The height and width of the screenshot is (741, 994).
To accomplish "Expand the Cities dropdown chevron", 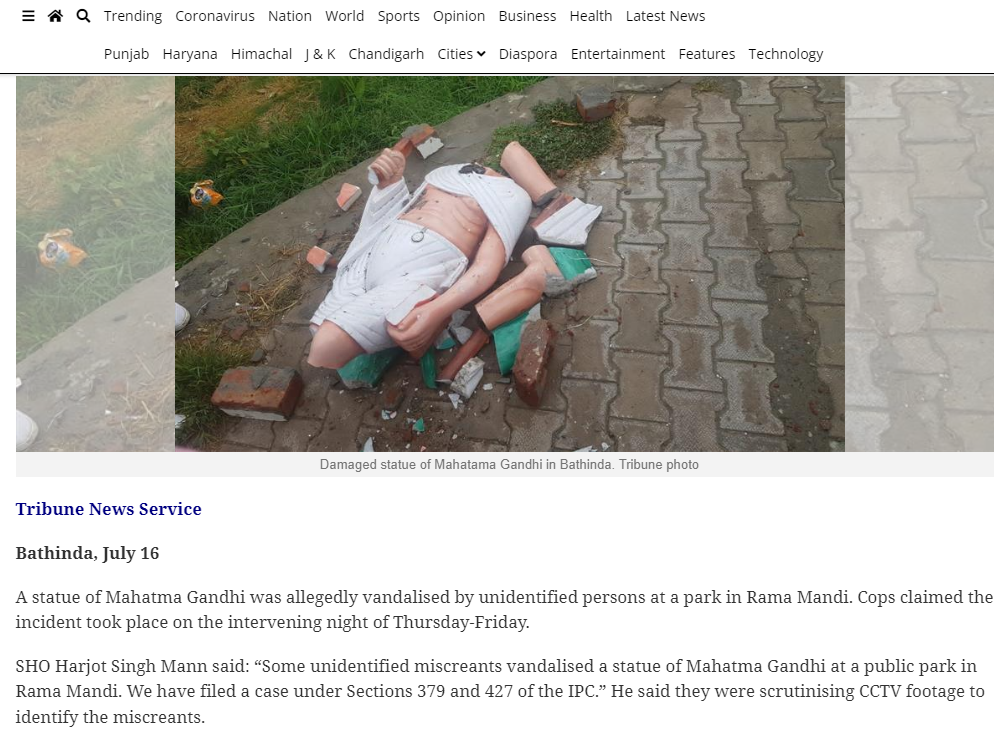I will (x=481, y=55).
